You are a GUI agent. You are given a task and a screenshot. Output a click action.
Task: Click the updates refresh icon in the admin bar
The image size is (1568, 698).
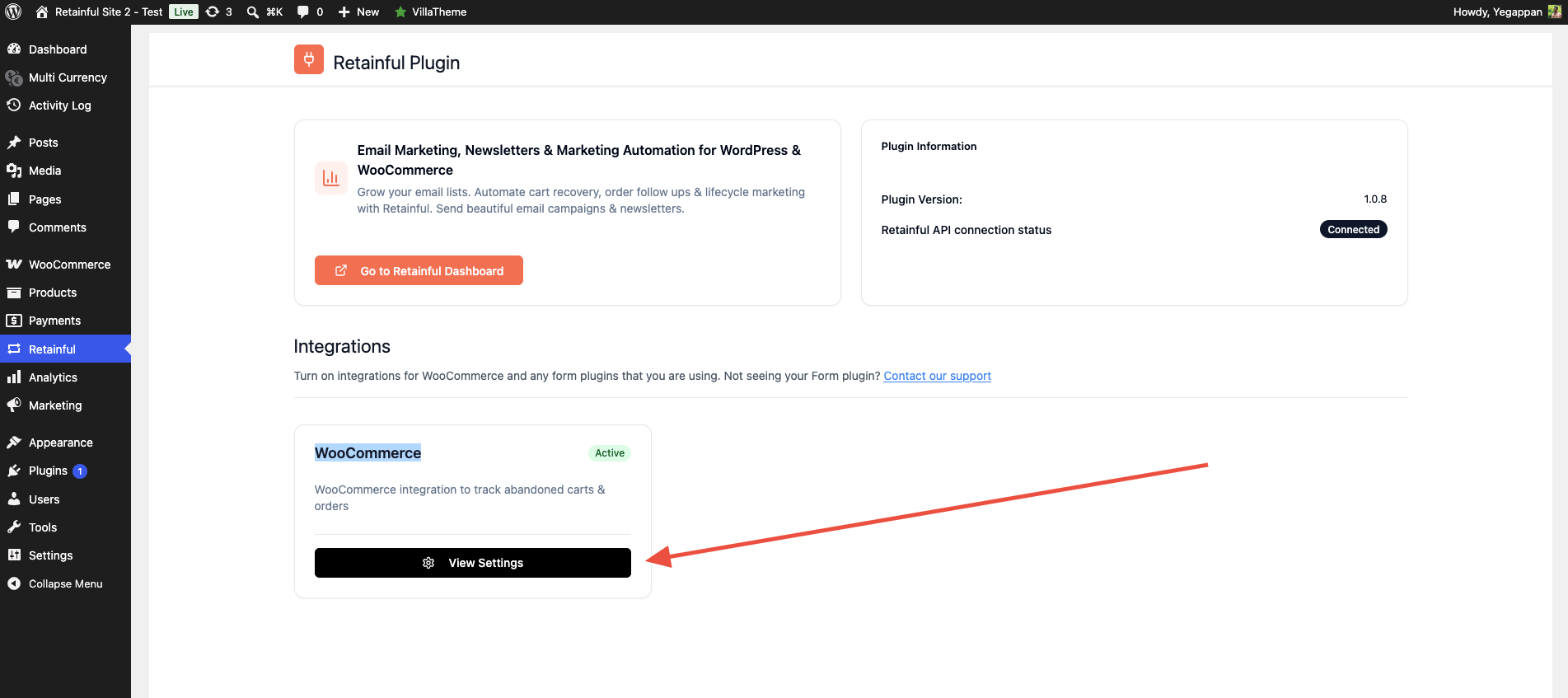[x=213, y=12]
